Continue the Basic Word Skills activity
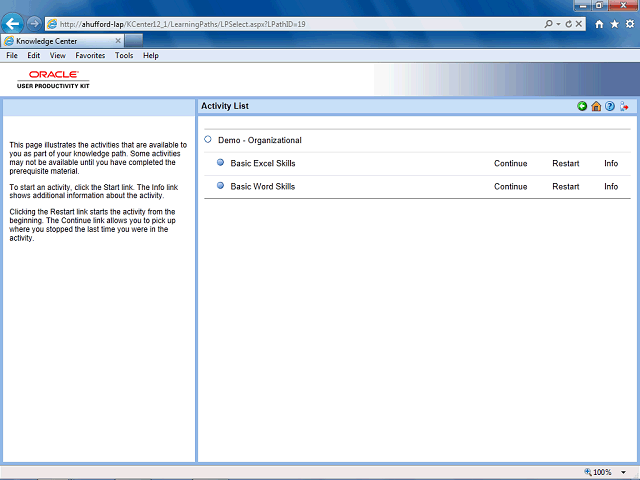The width and height of the screenshot is (640, 480). (x=511, y=187)
